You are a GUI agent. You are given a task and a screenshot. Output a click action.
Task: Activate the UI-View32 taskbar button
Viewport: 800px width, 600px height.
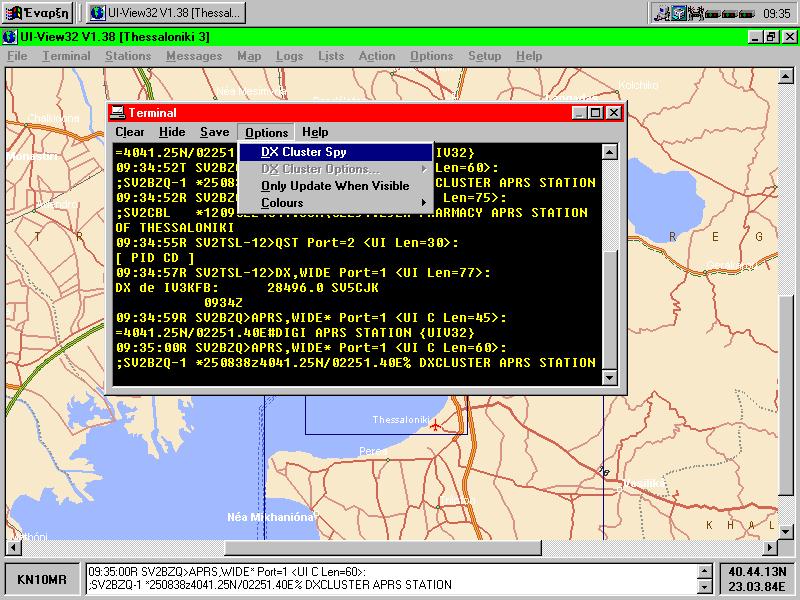point(166,13)
